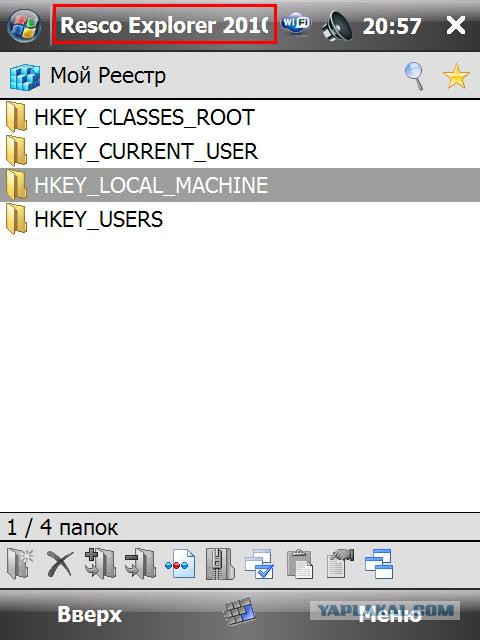Open the Меню softkey
Image resolution: width=480 pixels, height=640 pixels.
[390, 614]
